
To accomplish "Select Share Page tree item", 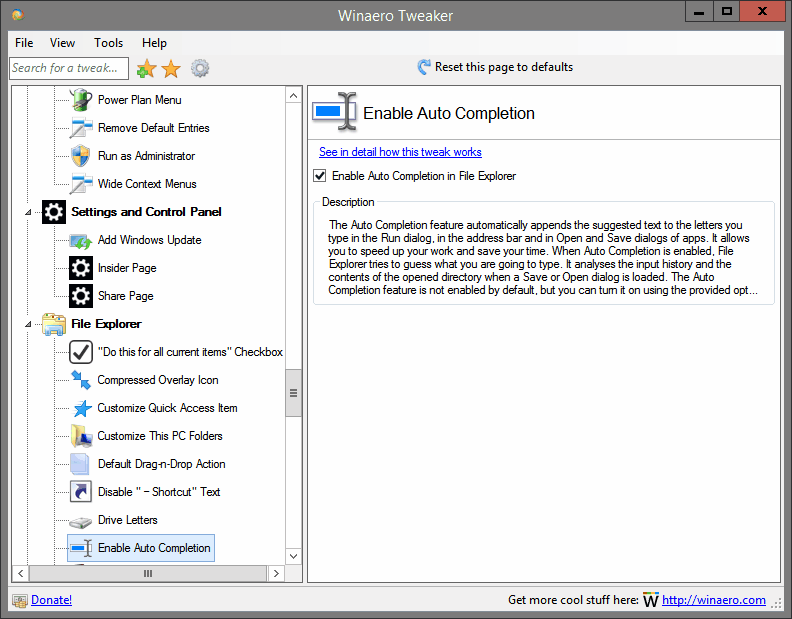I will point(126,296).
